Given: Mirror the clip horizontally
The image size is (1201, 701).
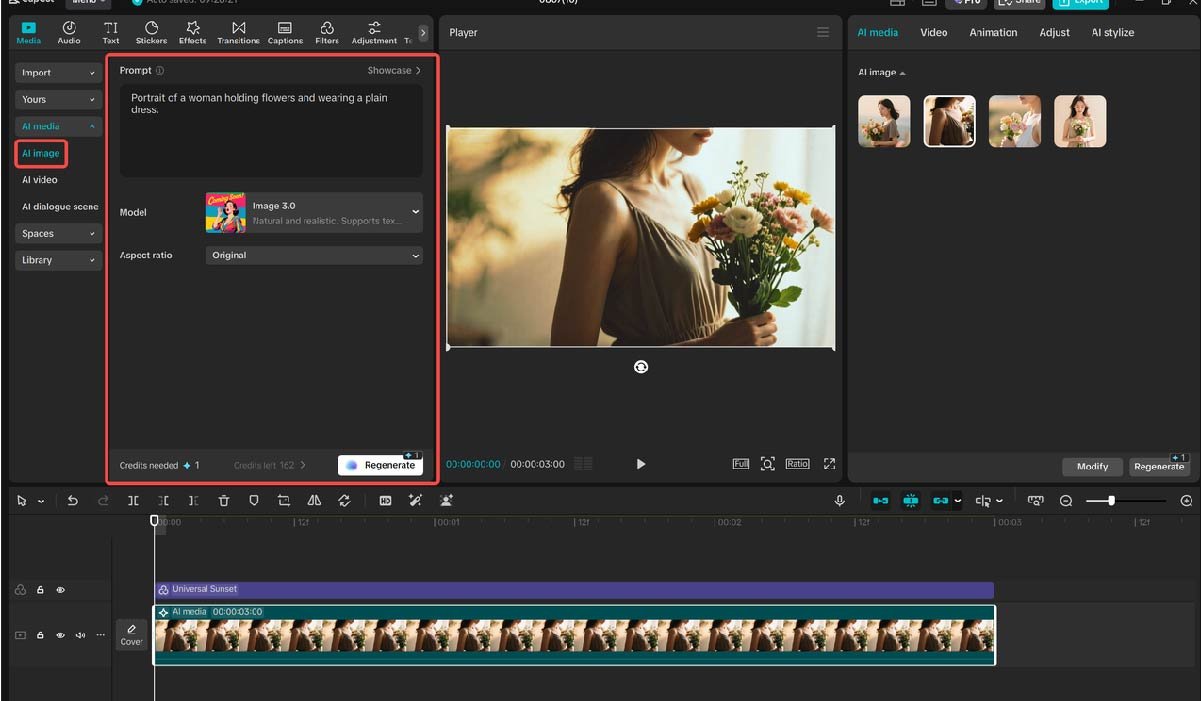Looking at the screenshot, I should pyautogui.click(x=314, y=501).
